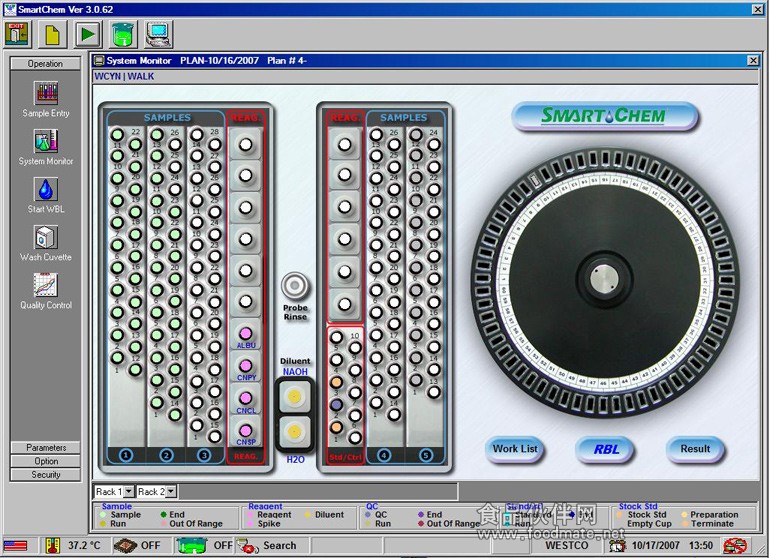770x558 pixels.
Task: Click the Std/Ctrl rack label
Action: [x=345, y=457]
